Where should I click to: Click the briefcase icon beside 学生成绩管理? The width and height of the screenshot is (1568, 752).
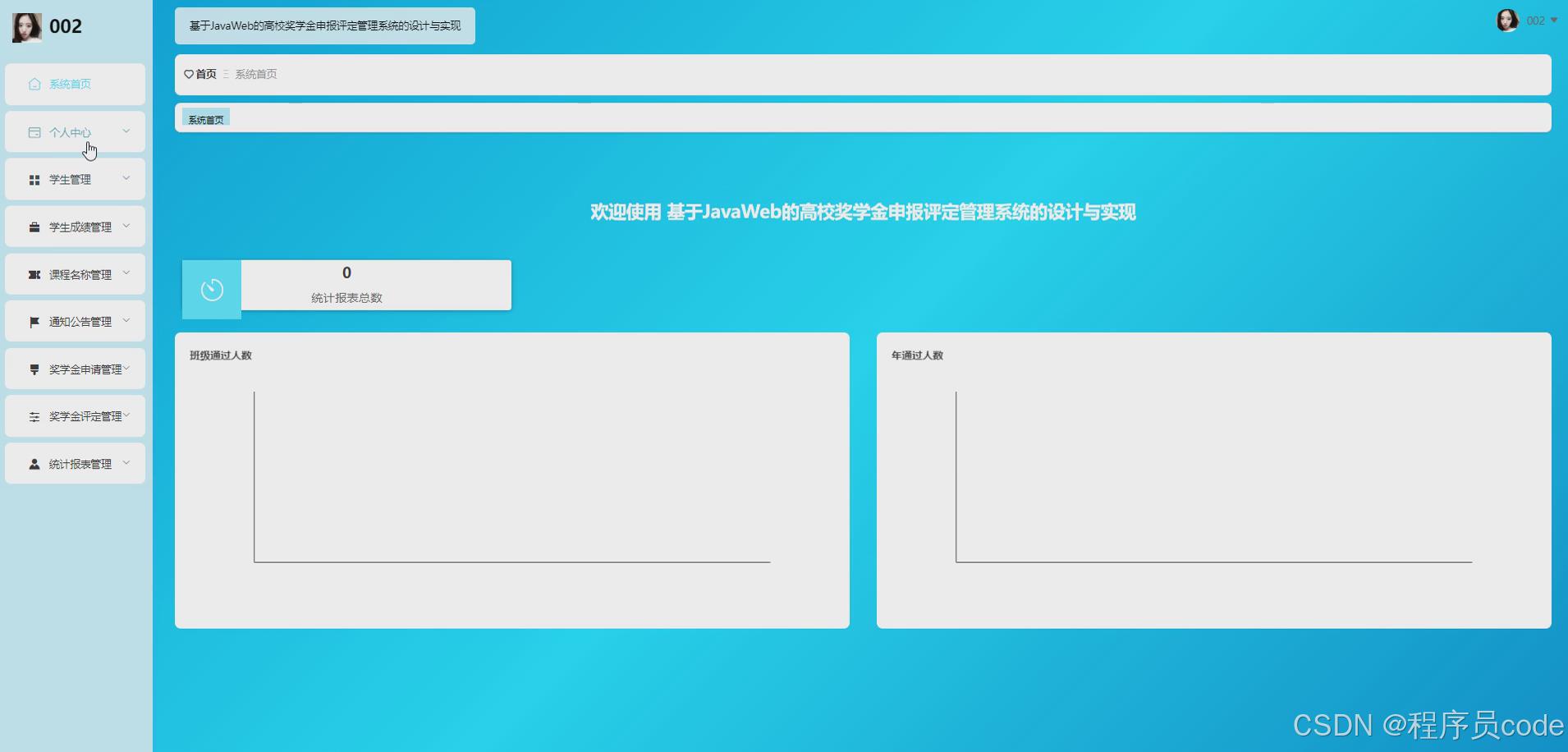[x=34, y=227]
